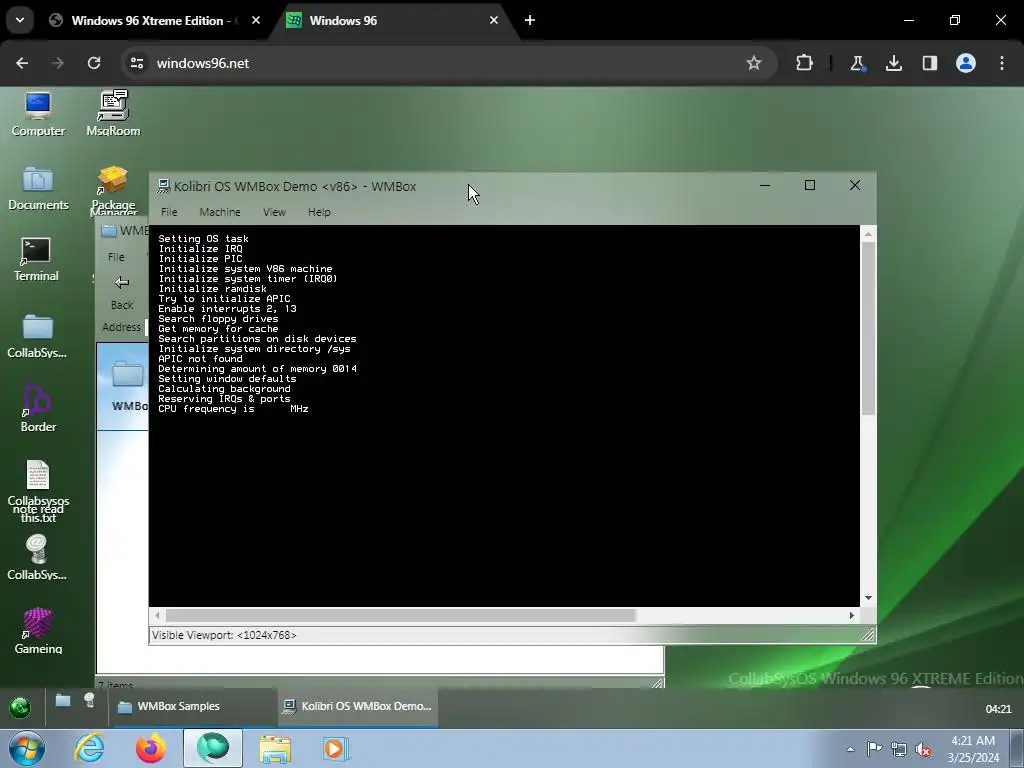Click the vertical scrollbar down arrow in WMBox

point(868,598)
